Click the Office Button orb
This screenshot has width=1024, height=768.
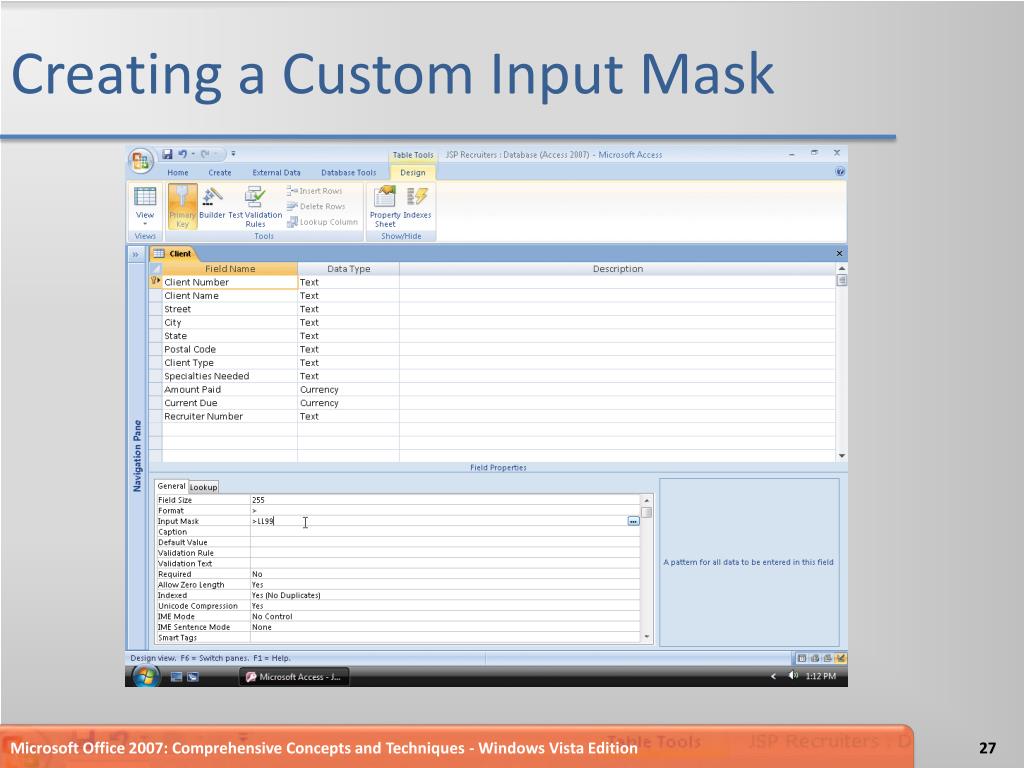click(141, 161)
